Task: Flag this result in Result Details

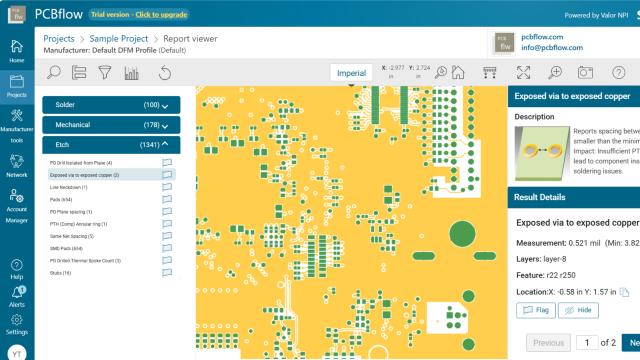Action: (x=536, y=310)
